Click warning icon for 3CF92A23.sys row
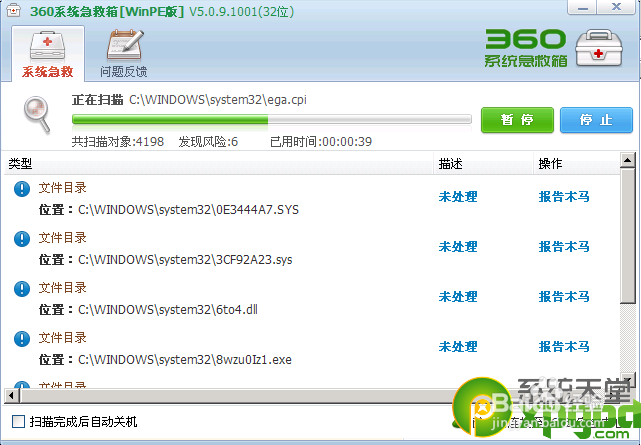641x445 pixels. coord(22,239)
